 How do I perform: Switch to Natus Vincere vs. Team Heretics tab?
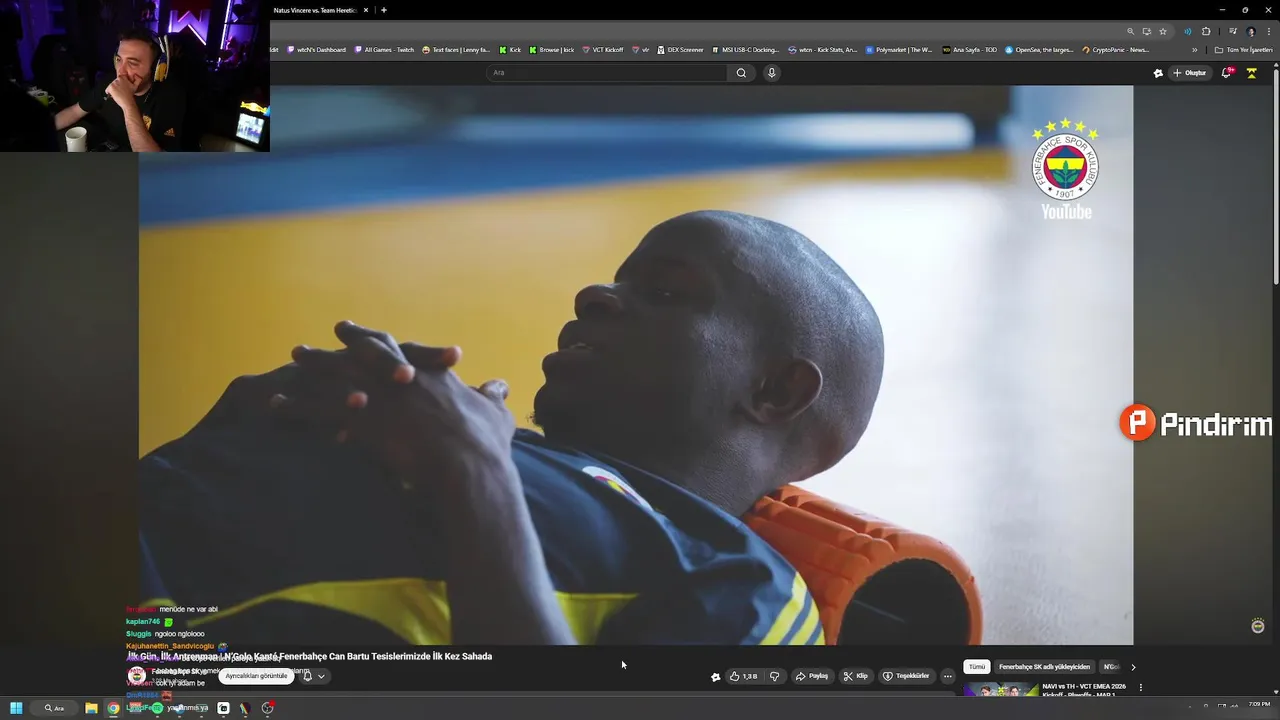pos(315,10)
